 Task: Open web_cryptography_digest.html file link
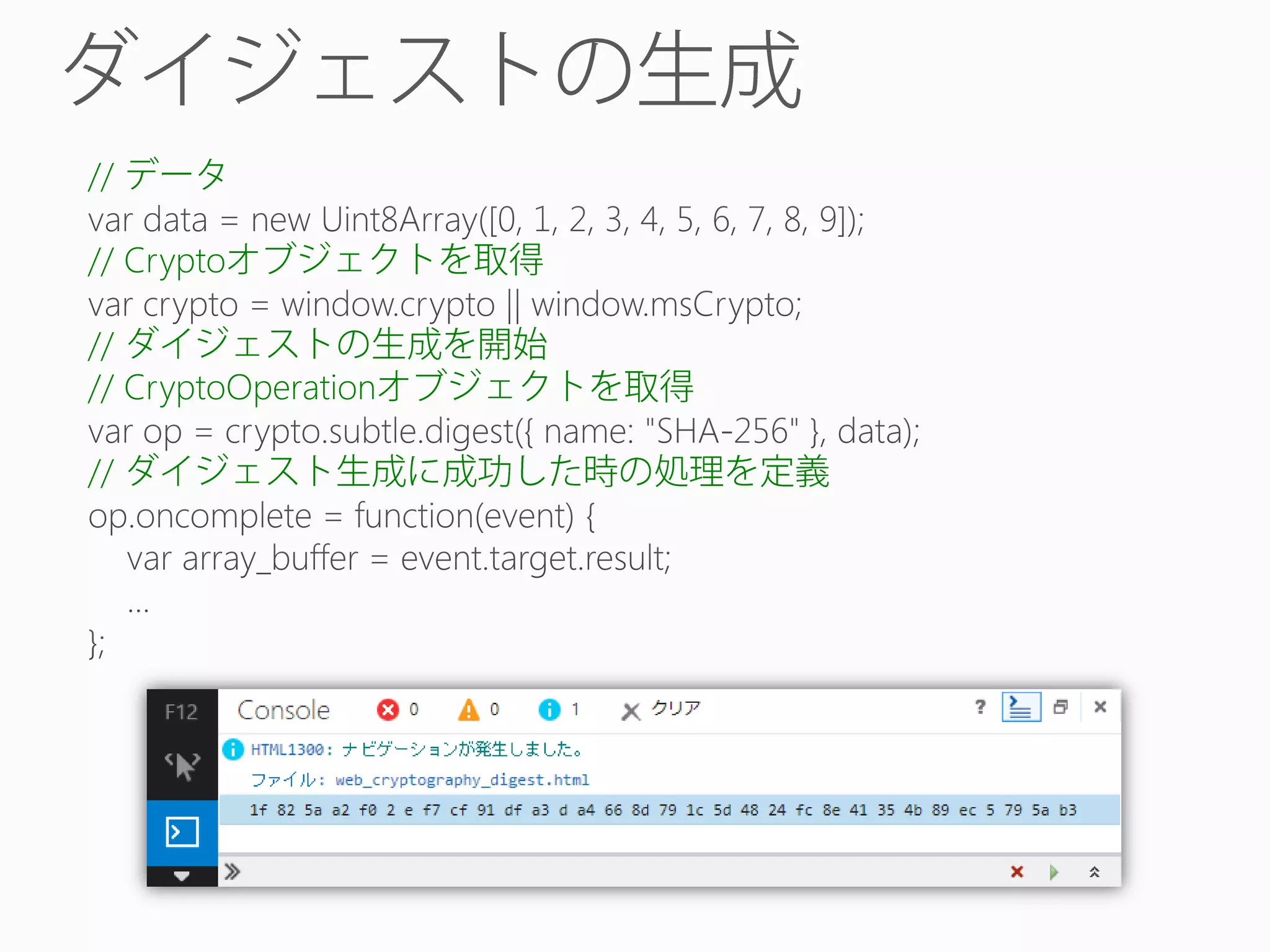click(x=462, y=780)
